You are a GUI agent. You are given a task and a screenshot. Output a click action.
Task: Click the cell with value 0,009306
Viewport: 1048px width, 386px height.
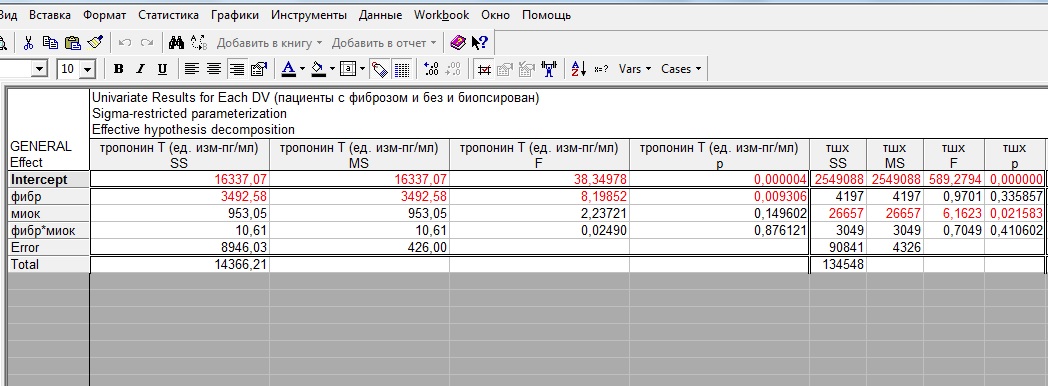coord(718,197)
